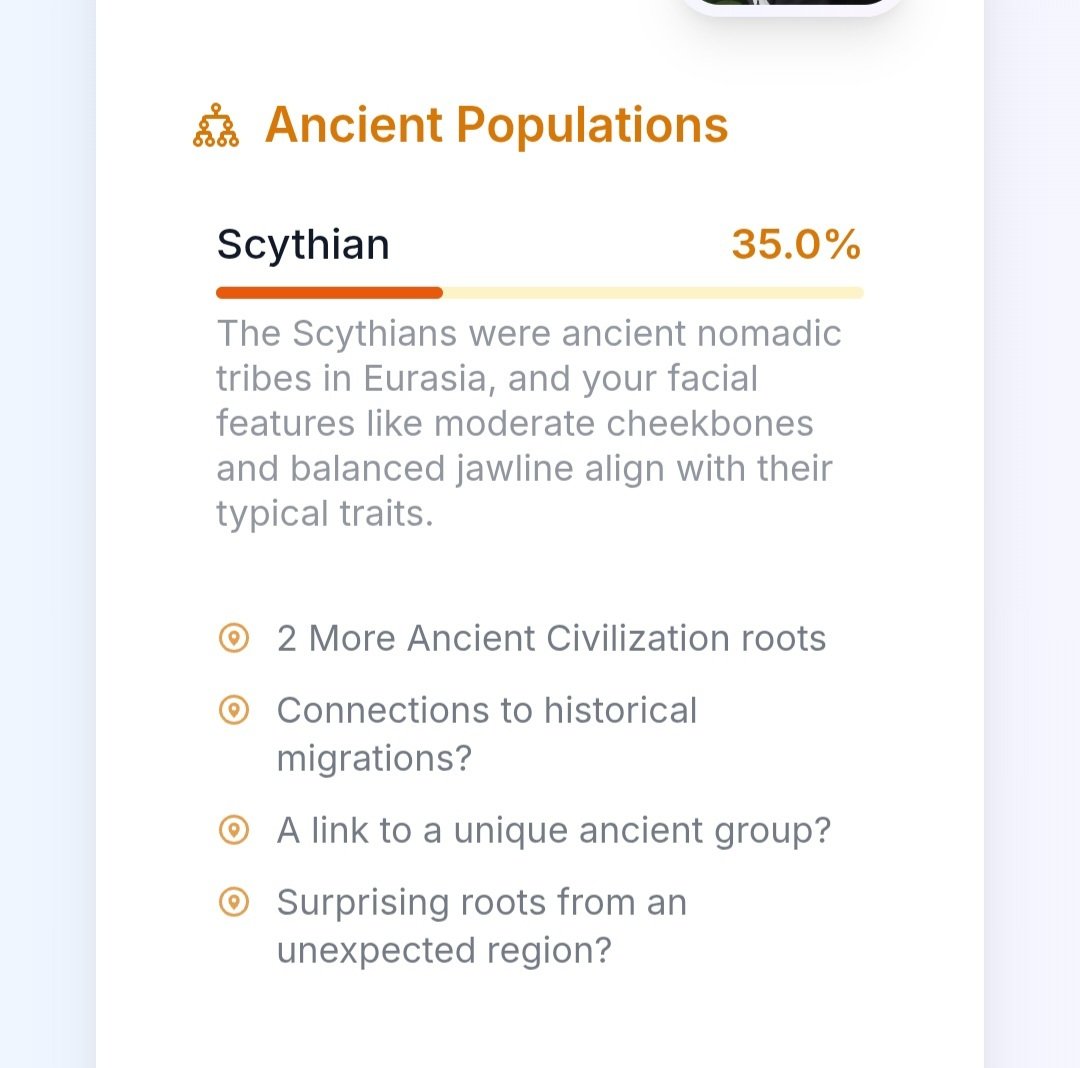Open "2 More Ancient Civilization roots" item
Viewport: 1080px width, 1068px height.
[x=551, y=638]
